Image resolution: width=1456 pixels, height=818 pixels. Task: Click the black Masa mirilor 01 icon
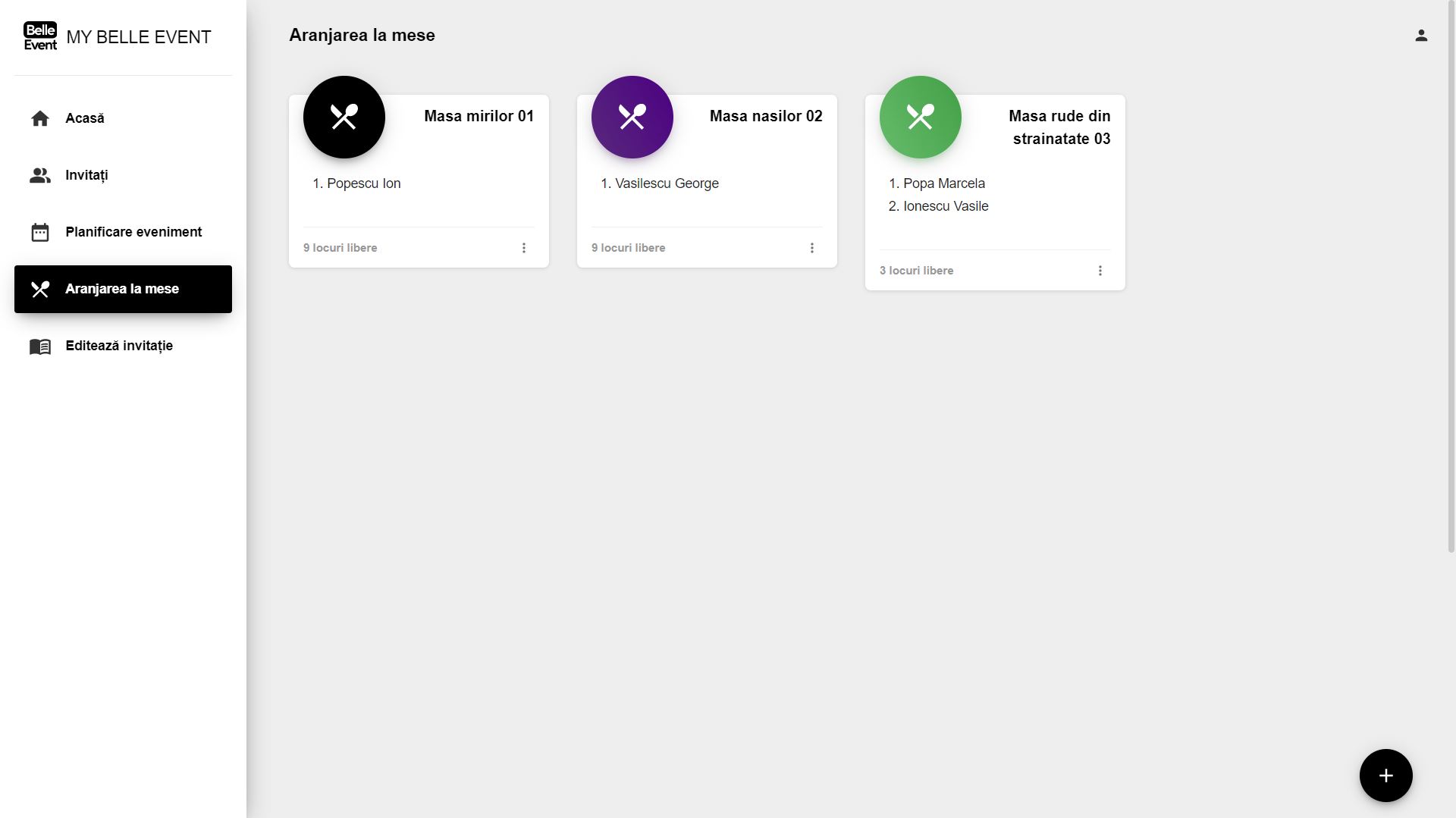tap(344, 118)
